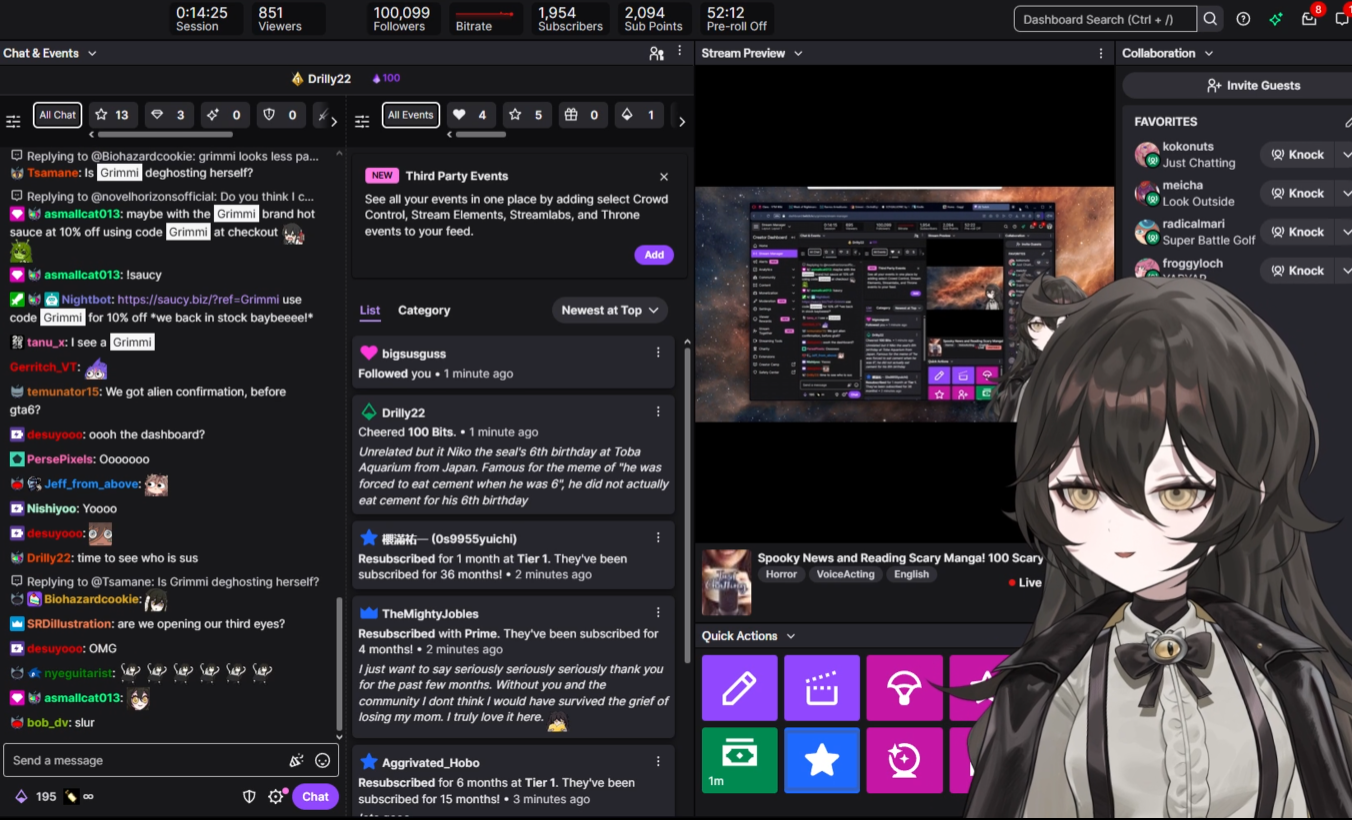Show more event filter chips with right arrow

coord(682,121)
